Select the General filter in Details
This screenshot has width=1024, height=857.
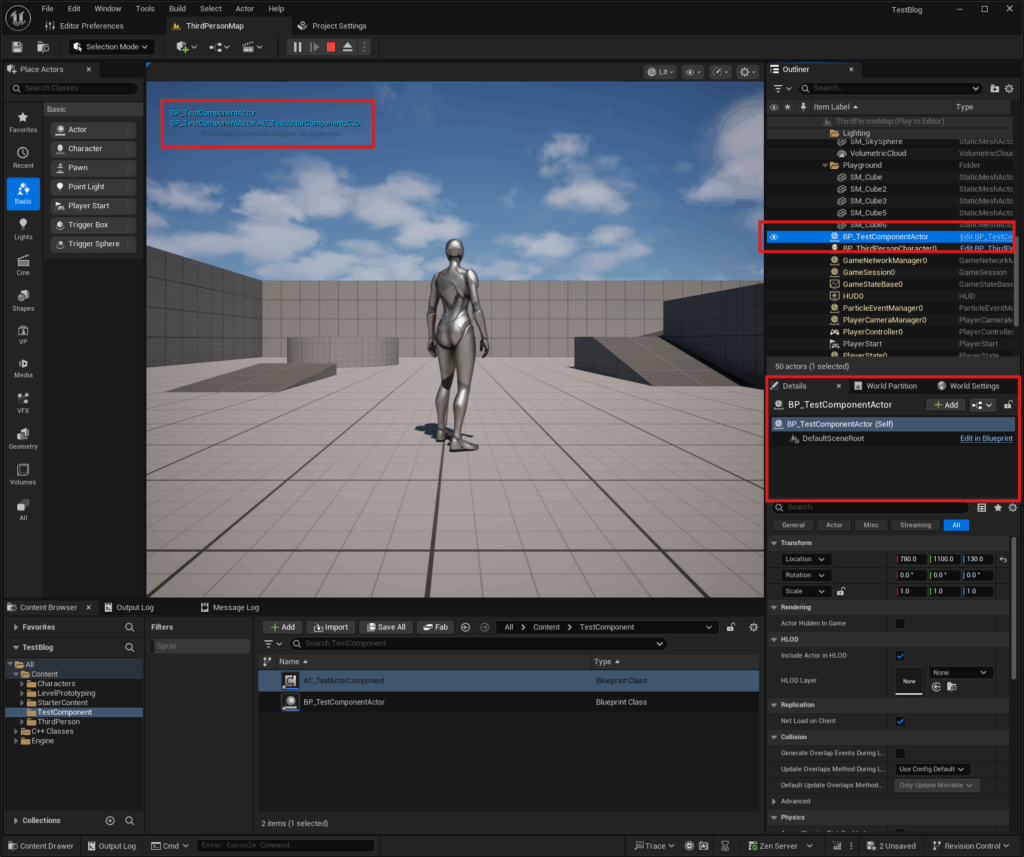click(793, 525)
